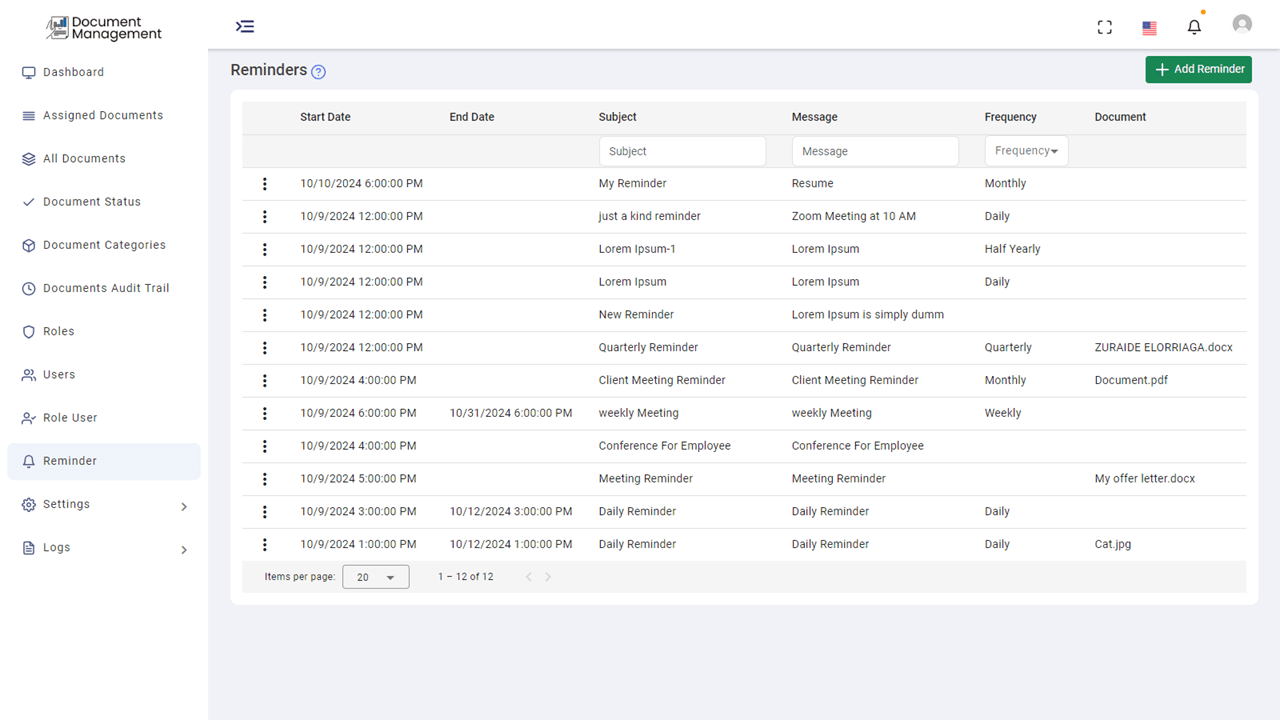1280x720 pixels.
Task: Open Document Categories section
Action: [27, 244]
